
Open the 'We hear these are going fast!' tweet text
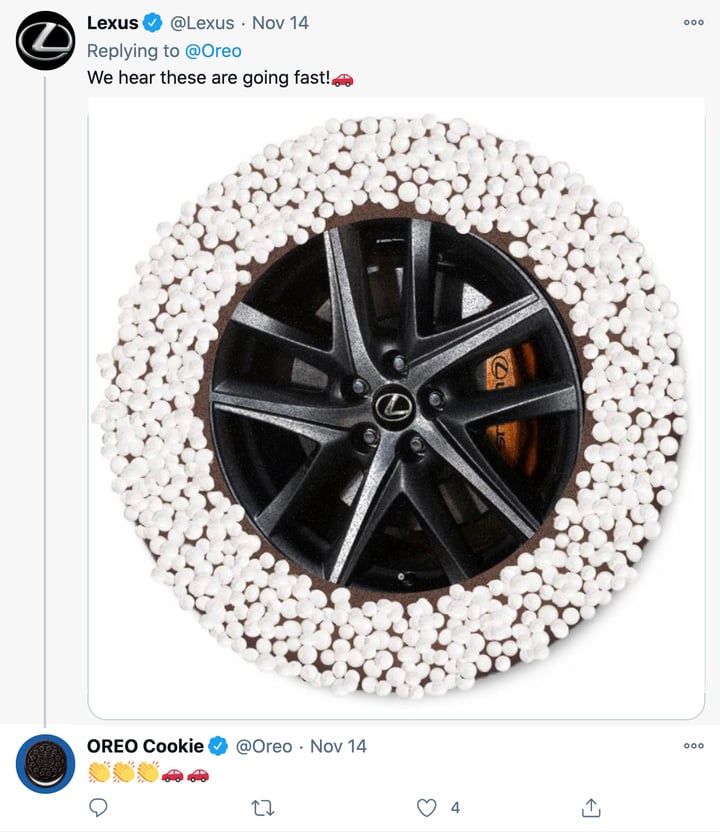[x=208, y=78]
